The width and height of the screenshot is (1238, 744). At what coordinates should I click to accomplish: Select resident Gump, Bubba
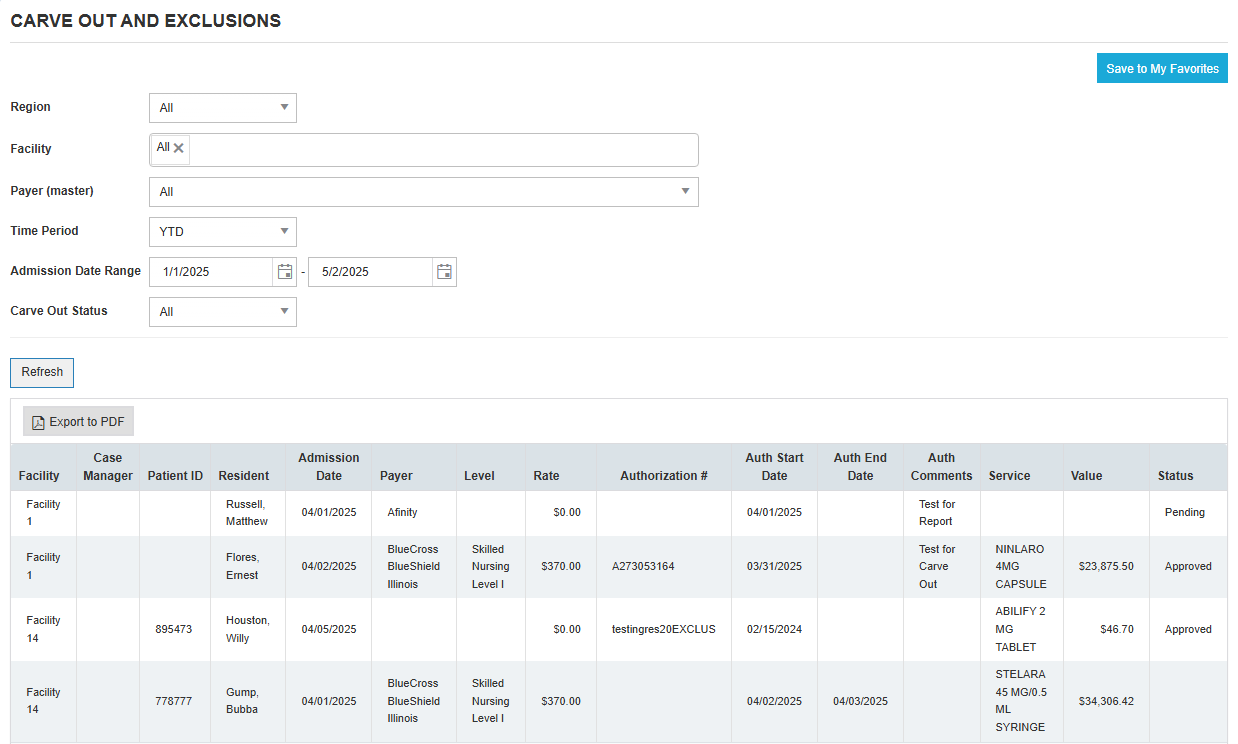(242, 701)
